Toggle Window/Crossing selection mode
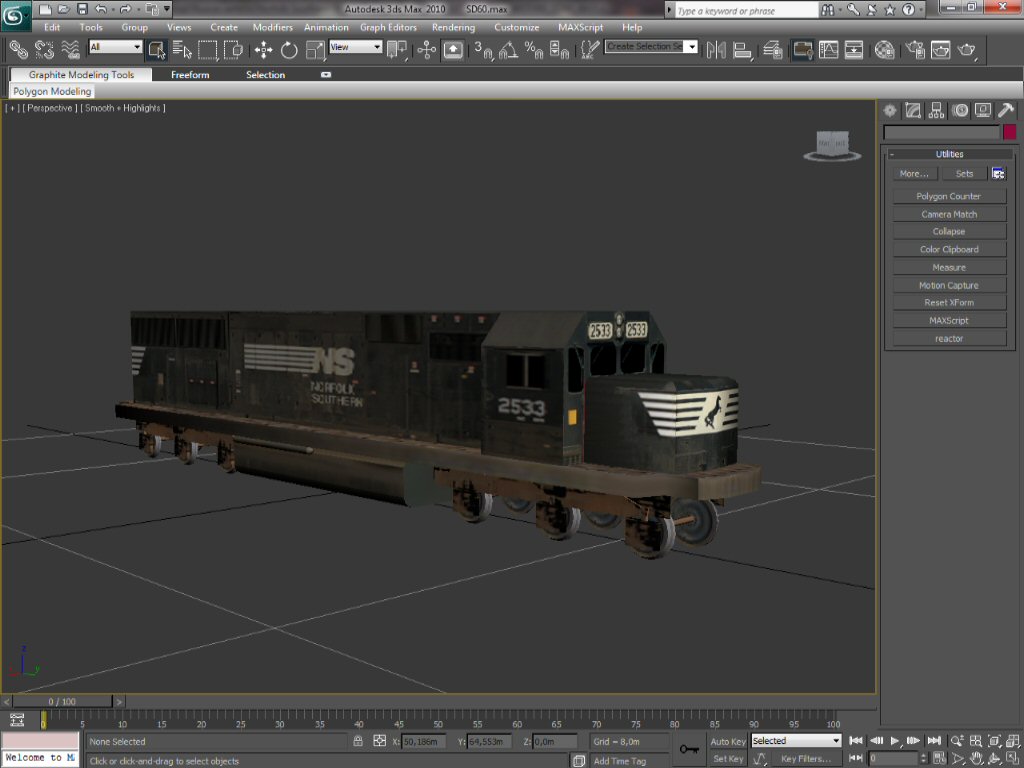This screenshot has height=768, width=1024. point(233,50)
